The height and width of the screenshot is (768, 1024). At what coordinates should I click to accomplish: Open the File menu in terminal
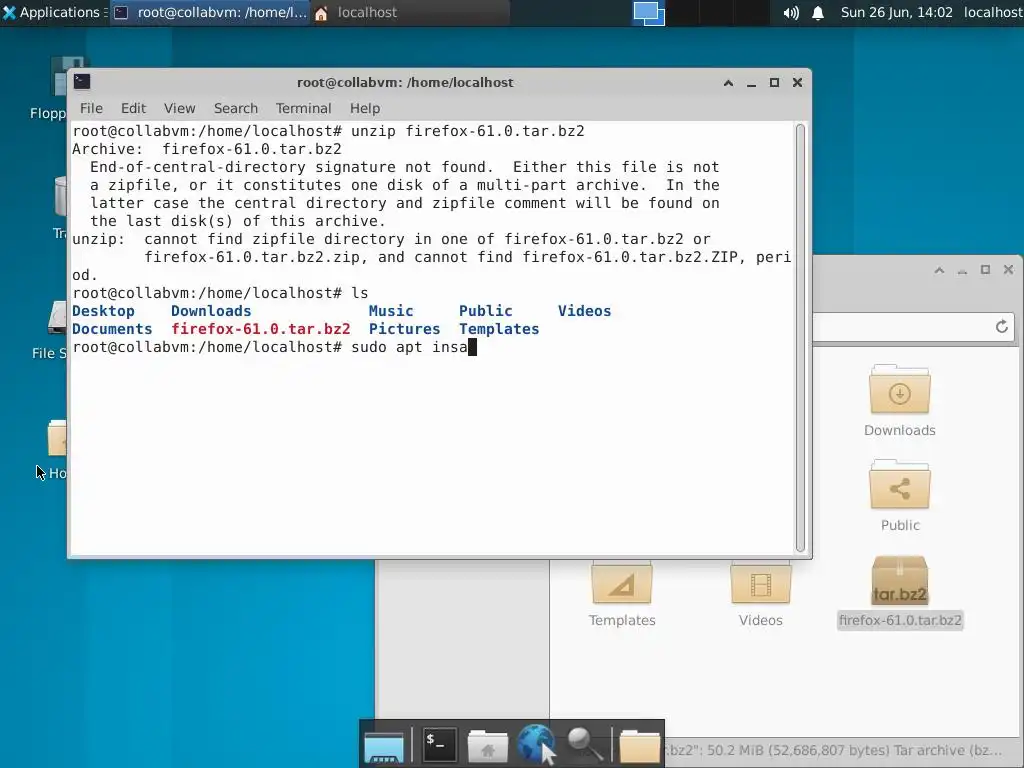pyautogui.click(x=91, y=108)
